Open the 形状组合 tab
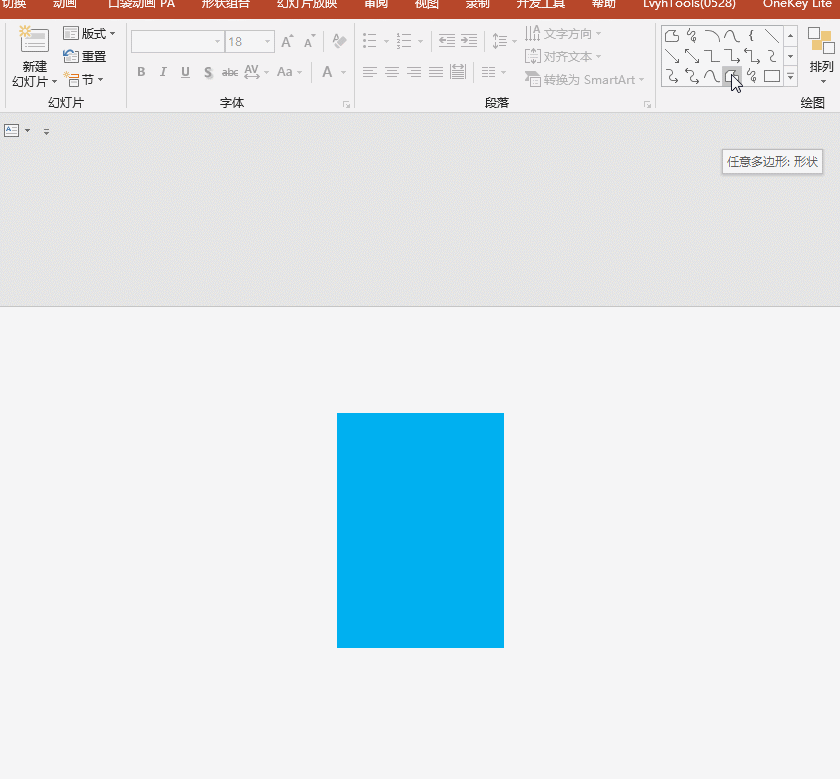 click(226, 4)
